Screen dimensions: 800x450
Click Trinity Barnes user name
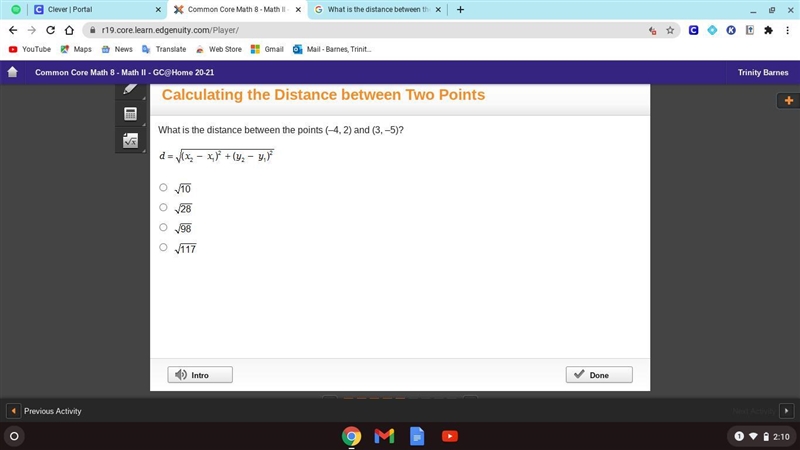pos(763,72)
